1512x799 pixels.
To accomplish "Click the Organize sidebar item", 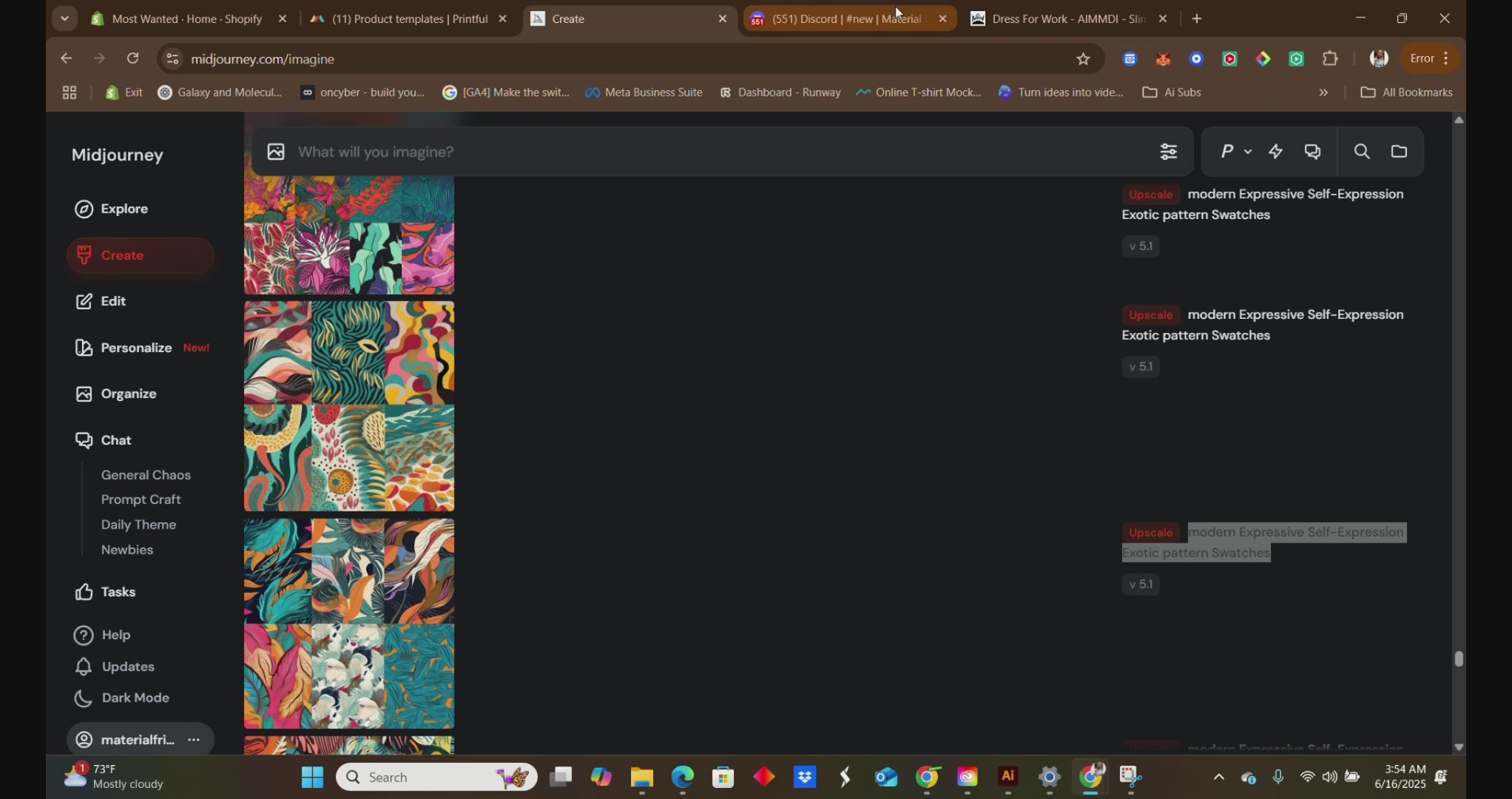I will 128,394.
